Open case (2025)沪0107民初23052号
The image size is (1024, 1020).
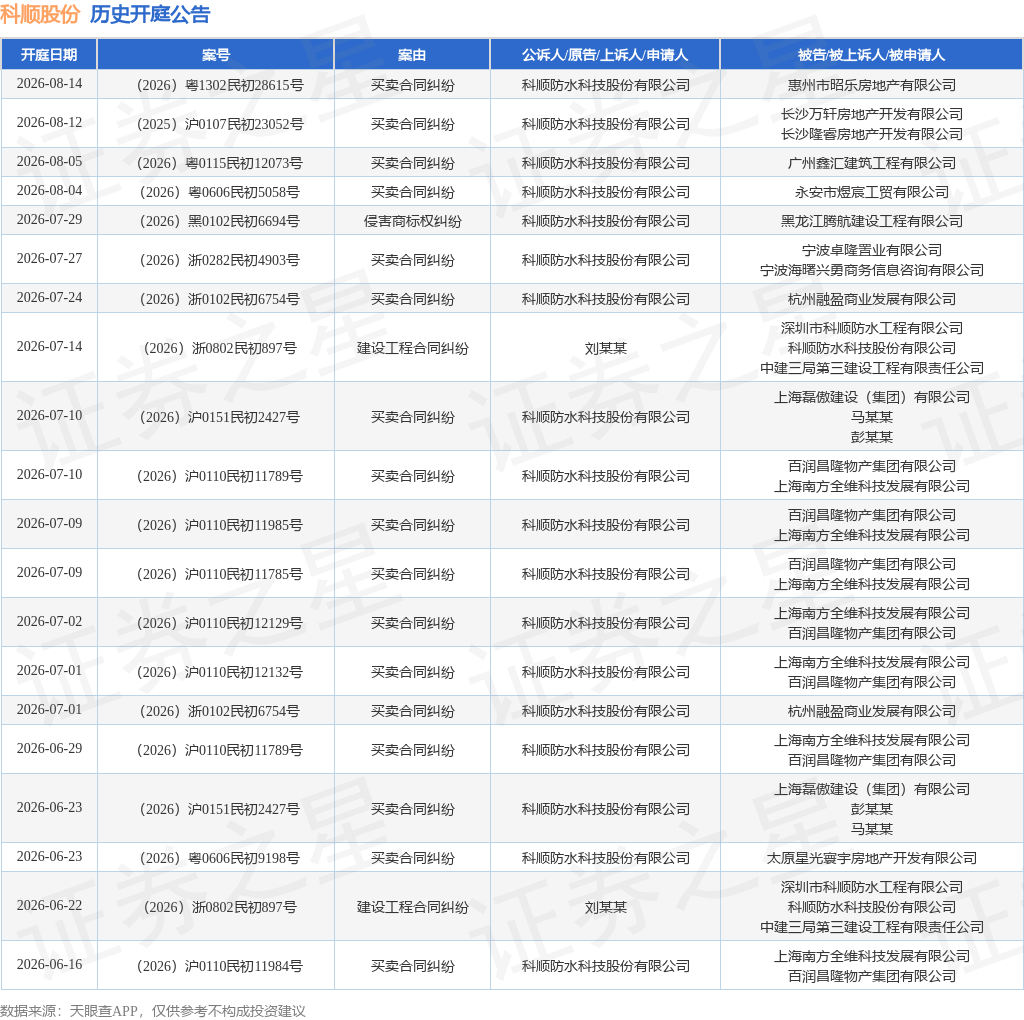tap(219, 124)
